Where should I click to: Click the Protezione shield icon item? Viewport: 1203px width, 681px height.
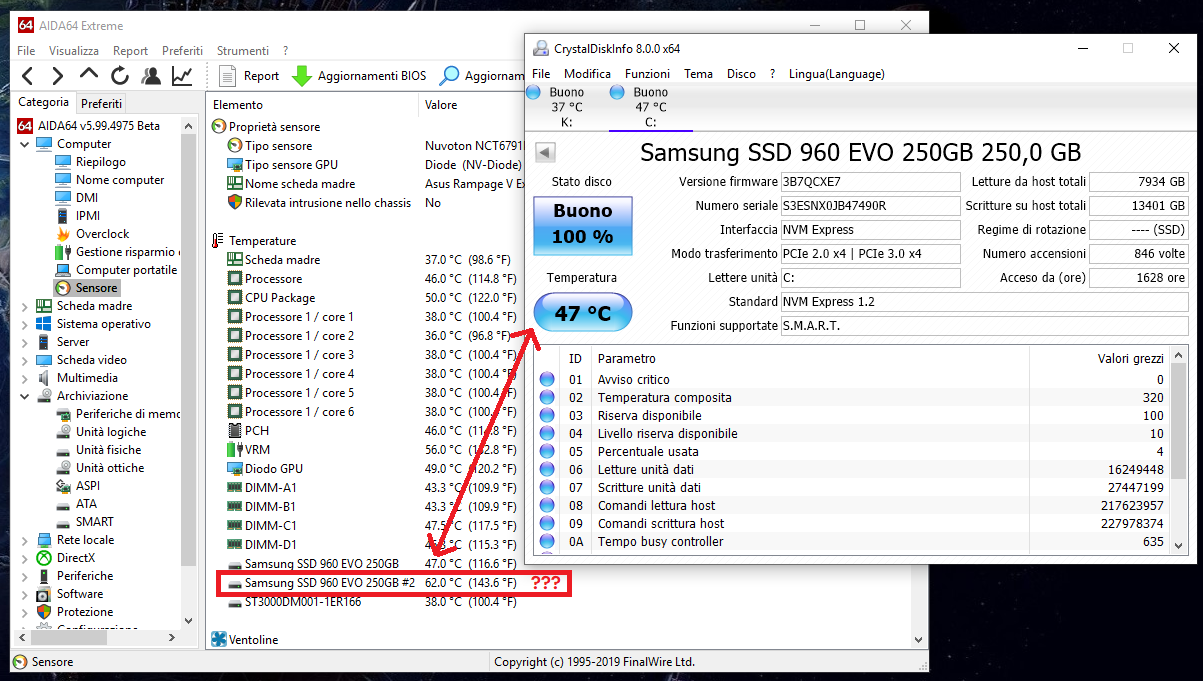point(44,612)
